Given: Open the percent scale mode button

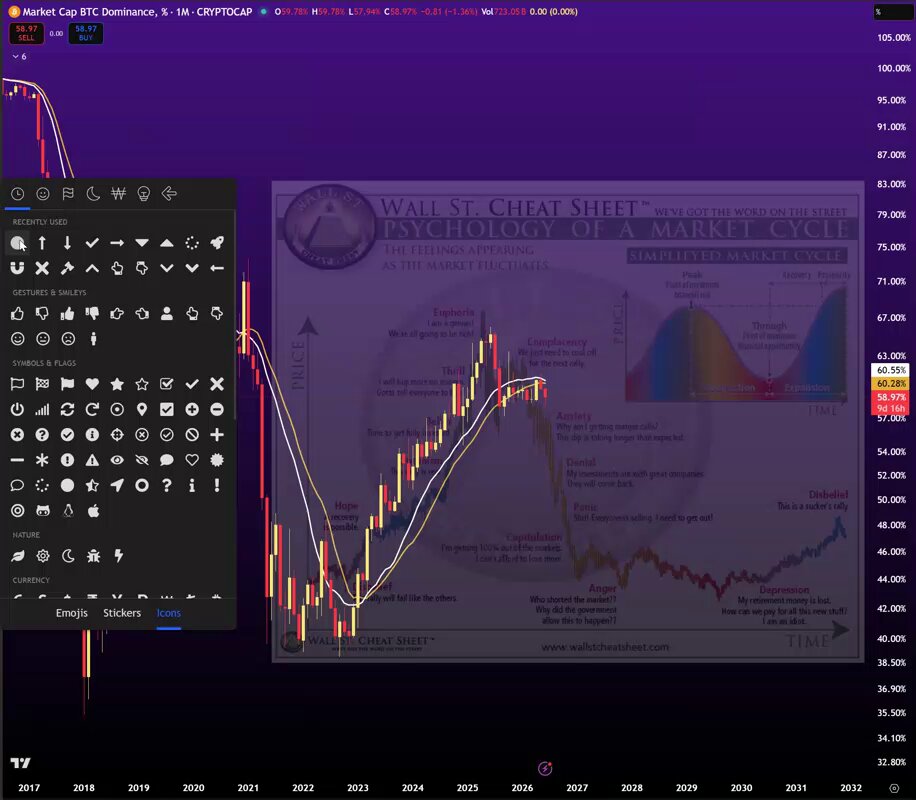Looking at the screenshot, I should (x=892, y=12).
